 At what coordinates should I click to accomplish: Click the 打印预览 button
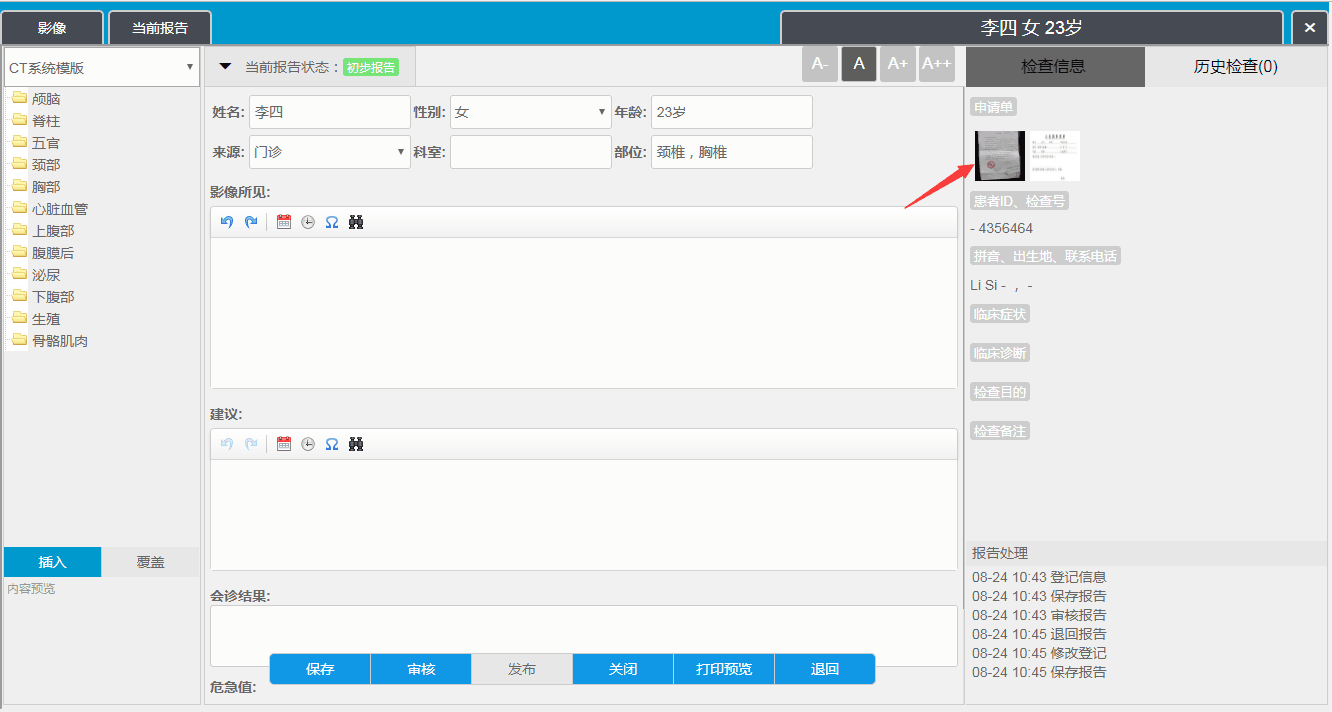coord(724,669)
